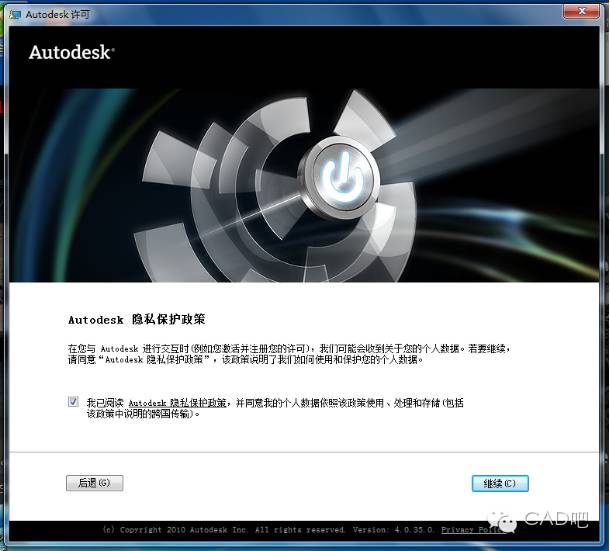Viewport: 610px width, 551px height.
Task: Open the Privacy Policy footer link
Action: coord(473,530)
